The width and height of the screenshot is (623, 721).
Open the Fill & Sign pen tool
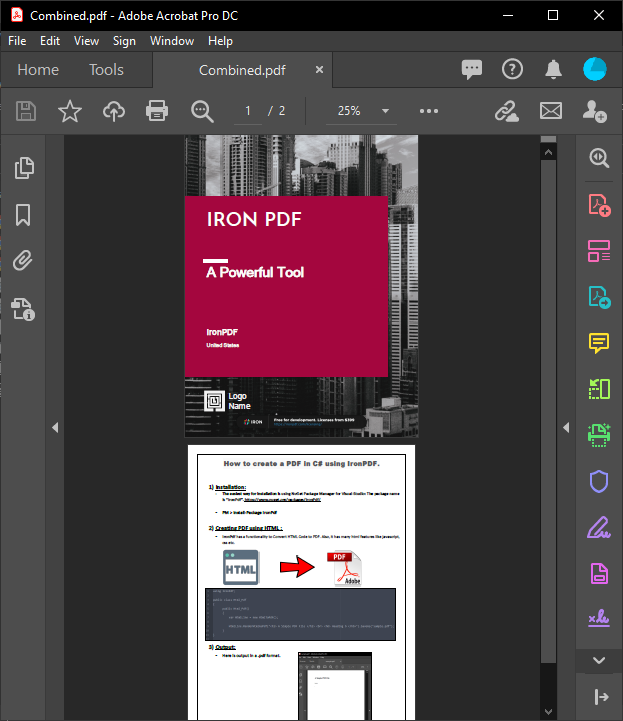599,527
